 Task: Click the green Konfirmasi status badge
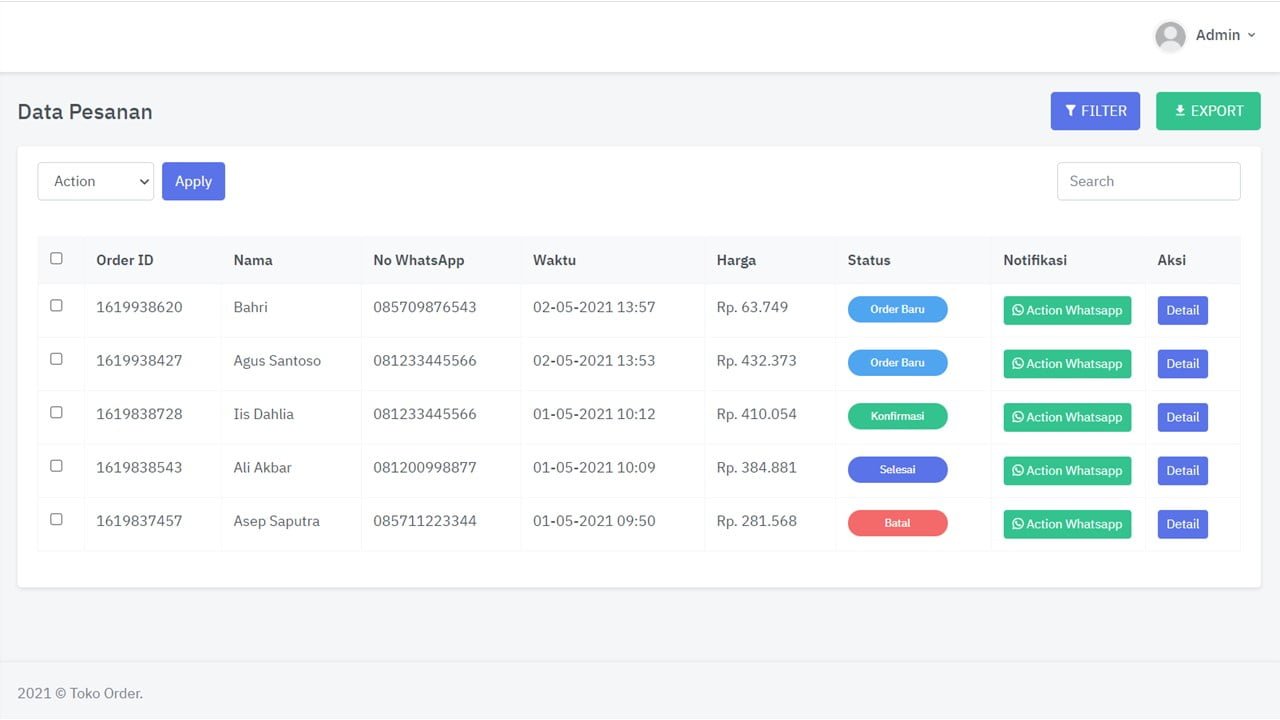pyautogui.click(x=897, y=416)
